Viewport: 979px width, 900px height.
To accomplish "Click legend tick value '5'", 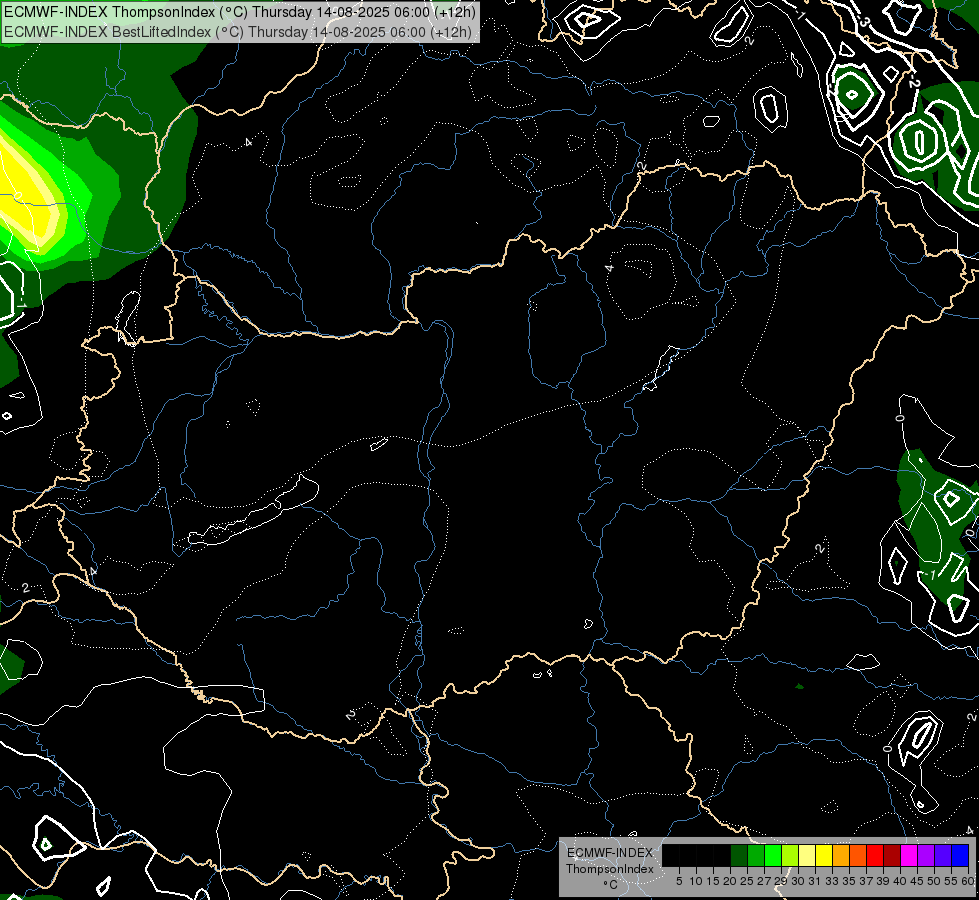I will (679, 881).
